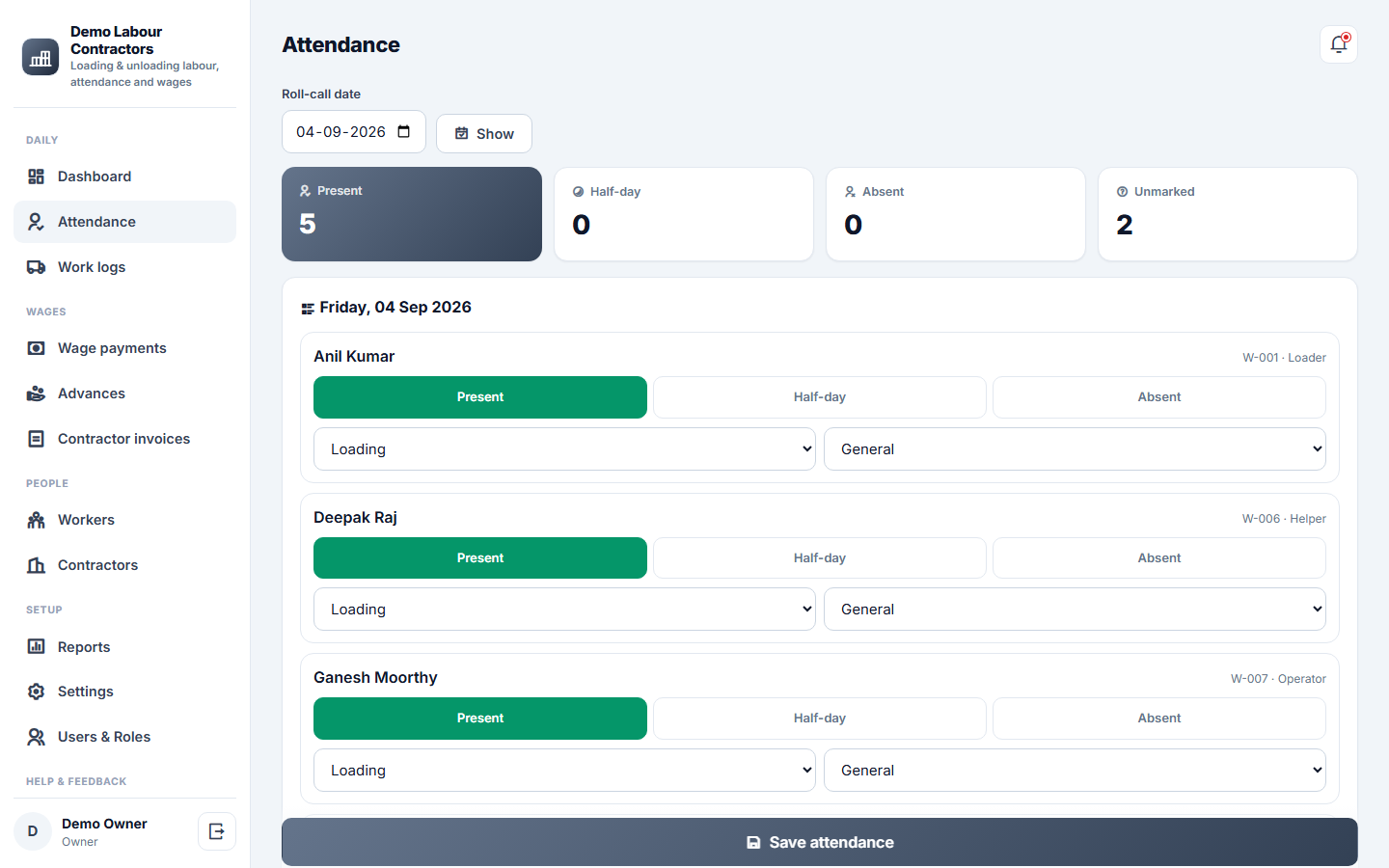Go to Dashboard in the sidebar
Screen dimensions: 1389x868
(x=124, y=176)
